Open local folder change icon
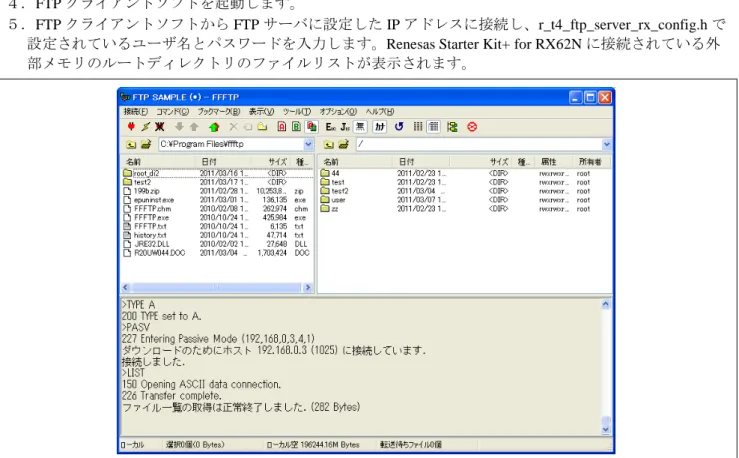This screenshot has width=739, height=458. [x=146, y=144]
